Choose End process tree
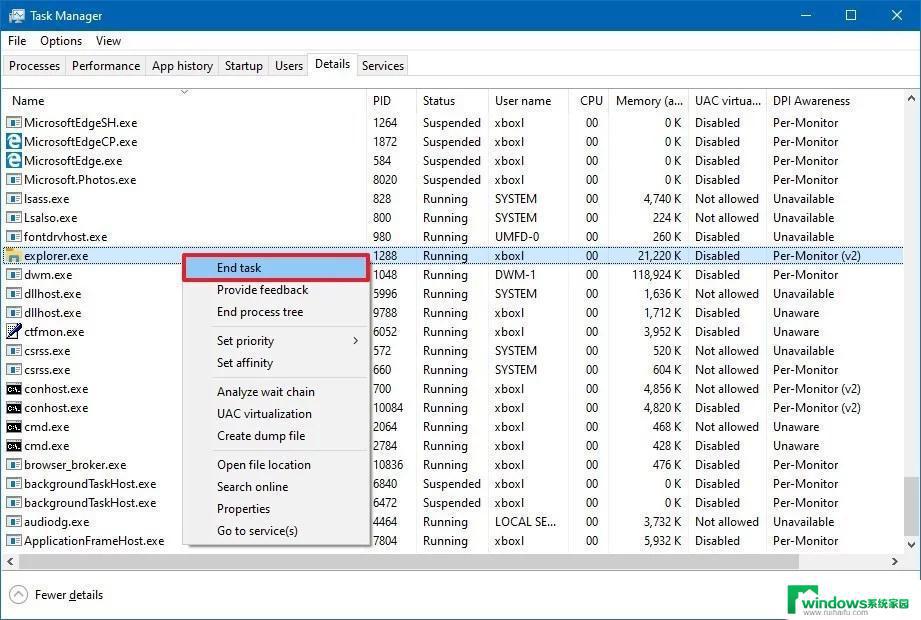This screenshot has height=620, width=921. [x=275, y=312]
